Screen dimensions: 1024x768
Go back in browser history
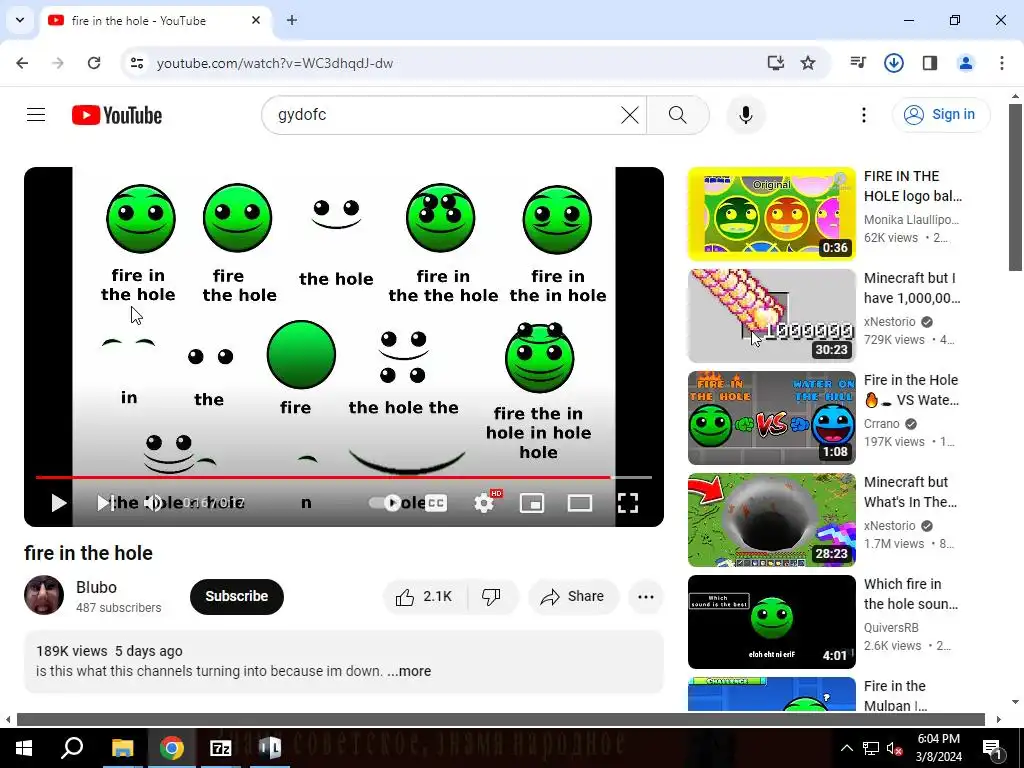click(x=22, y=63)
